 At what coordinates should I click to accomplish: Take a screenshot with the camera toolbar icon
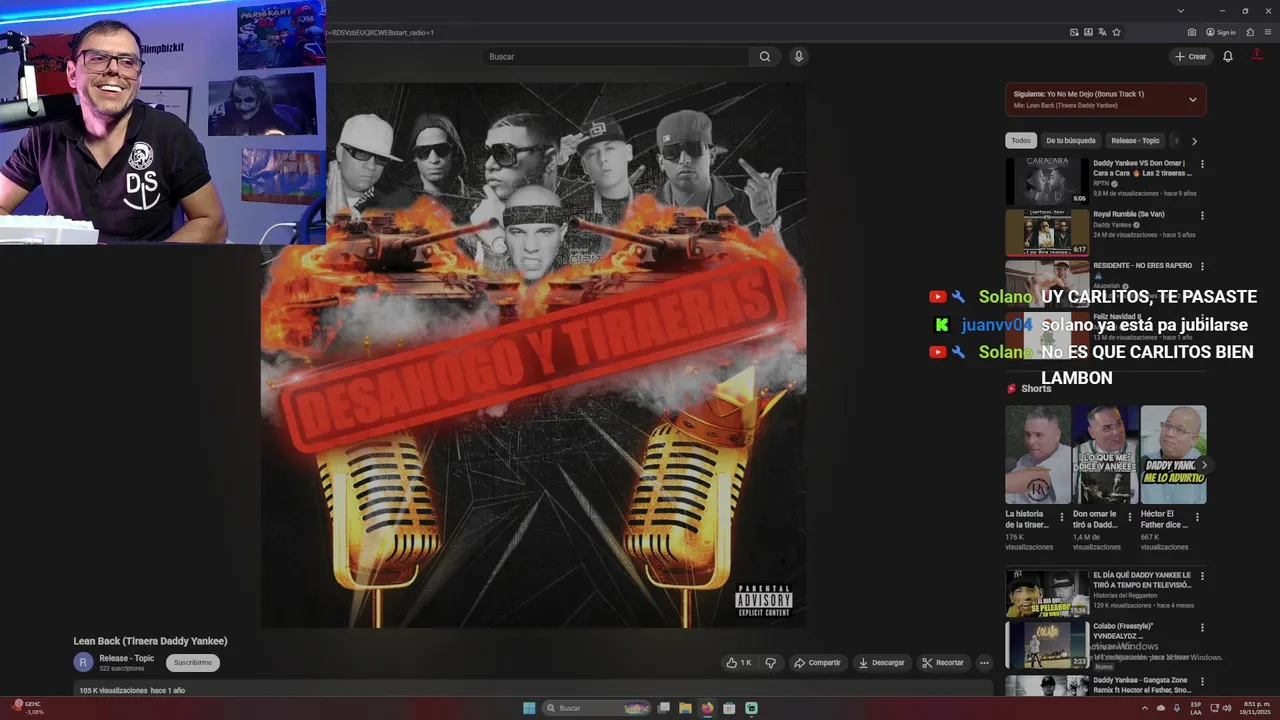click(1192, 32)
